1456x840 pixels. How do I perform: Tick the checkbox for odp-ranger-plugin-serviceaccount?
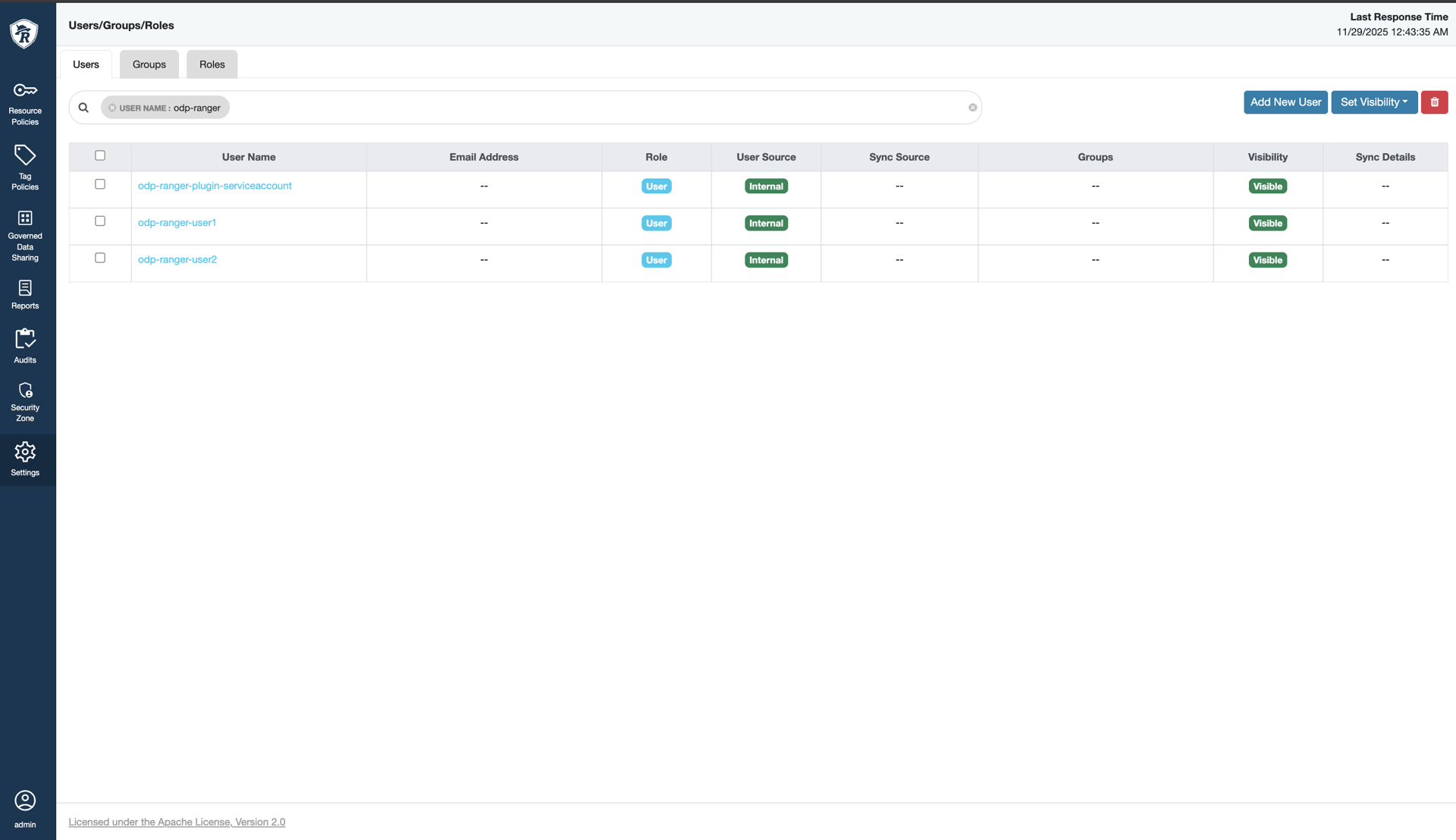100,184
